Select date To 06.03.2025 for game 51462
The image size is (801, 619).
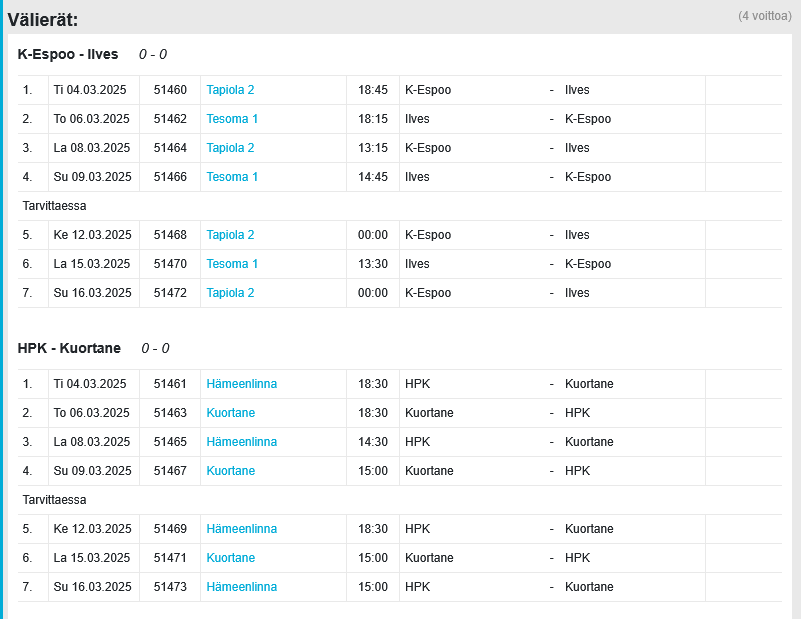[x=91, y=119]
